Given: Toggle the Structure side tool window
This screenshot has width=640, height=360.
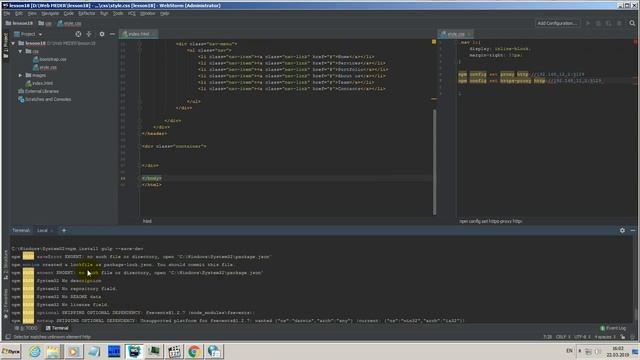Looking at the screenshot, I should 5,265.
